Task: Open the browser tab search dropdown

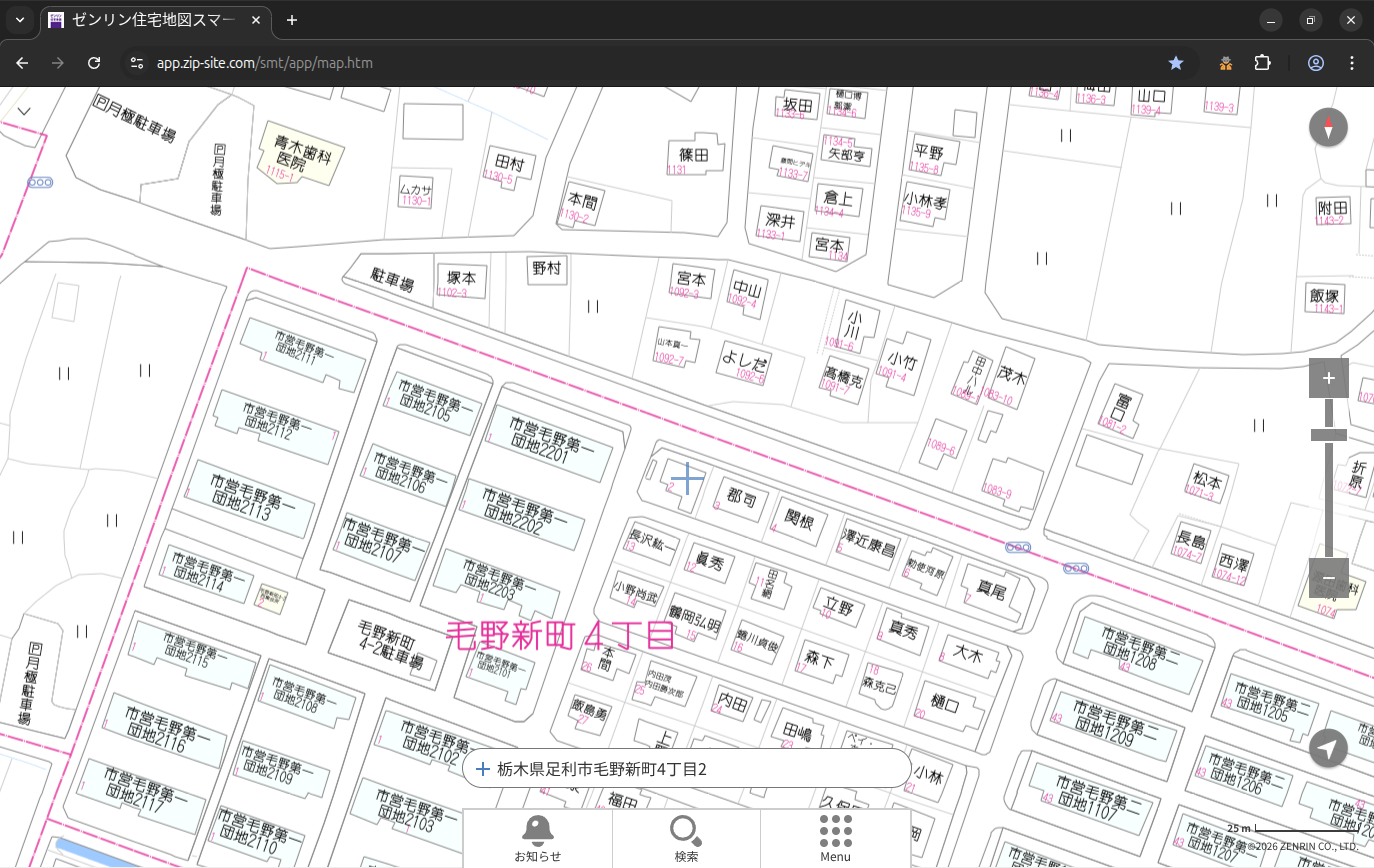Action: [x=20, y=20]
